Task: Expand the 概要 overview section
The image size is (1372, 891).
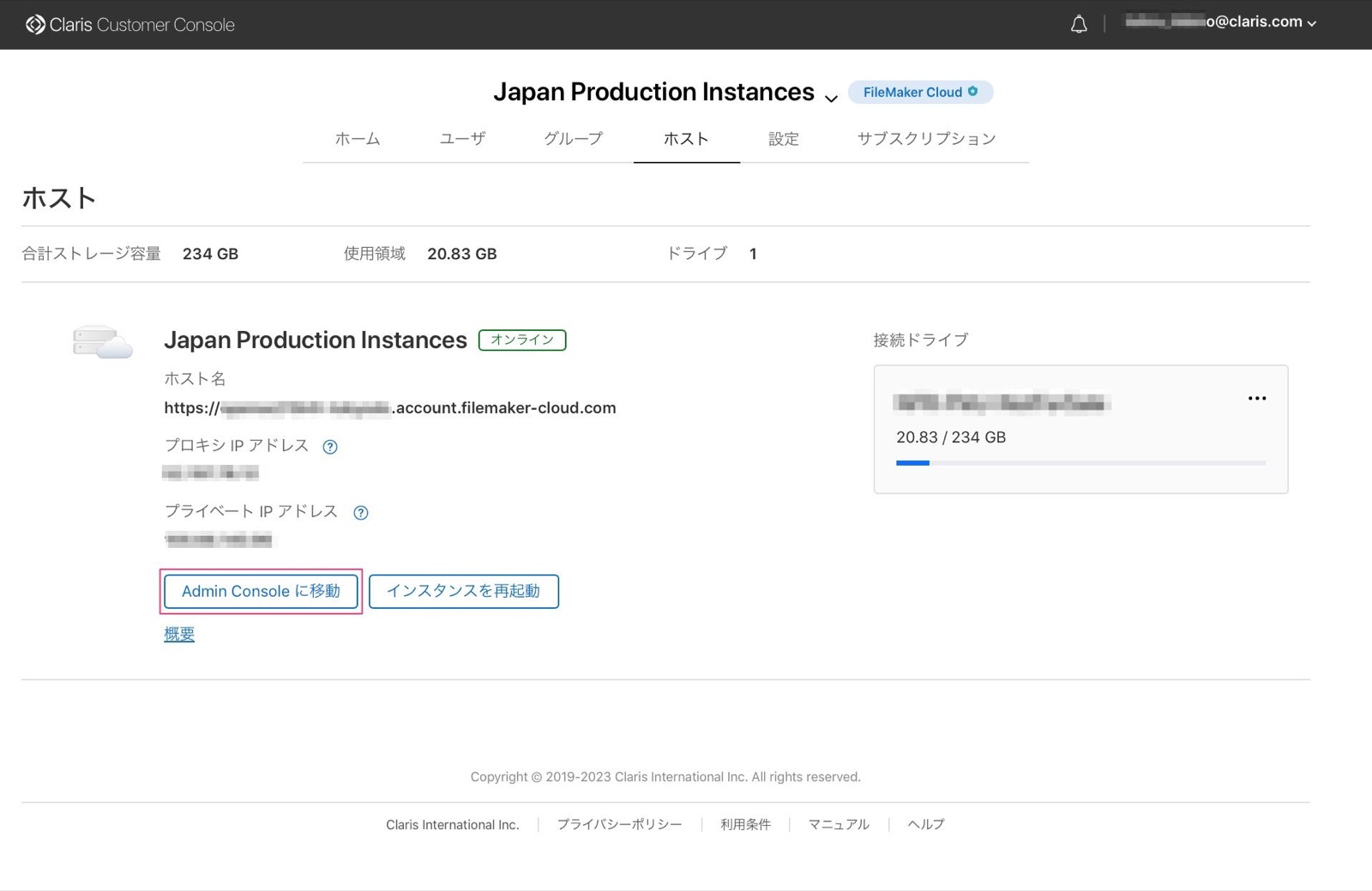Action: point(178,634)
